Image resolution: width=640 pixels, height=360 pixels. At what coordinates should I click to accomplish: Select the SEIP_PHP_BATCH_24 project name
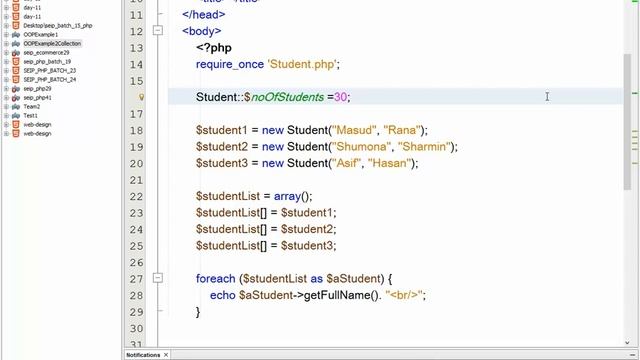[x=49, y=80]
